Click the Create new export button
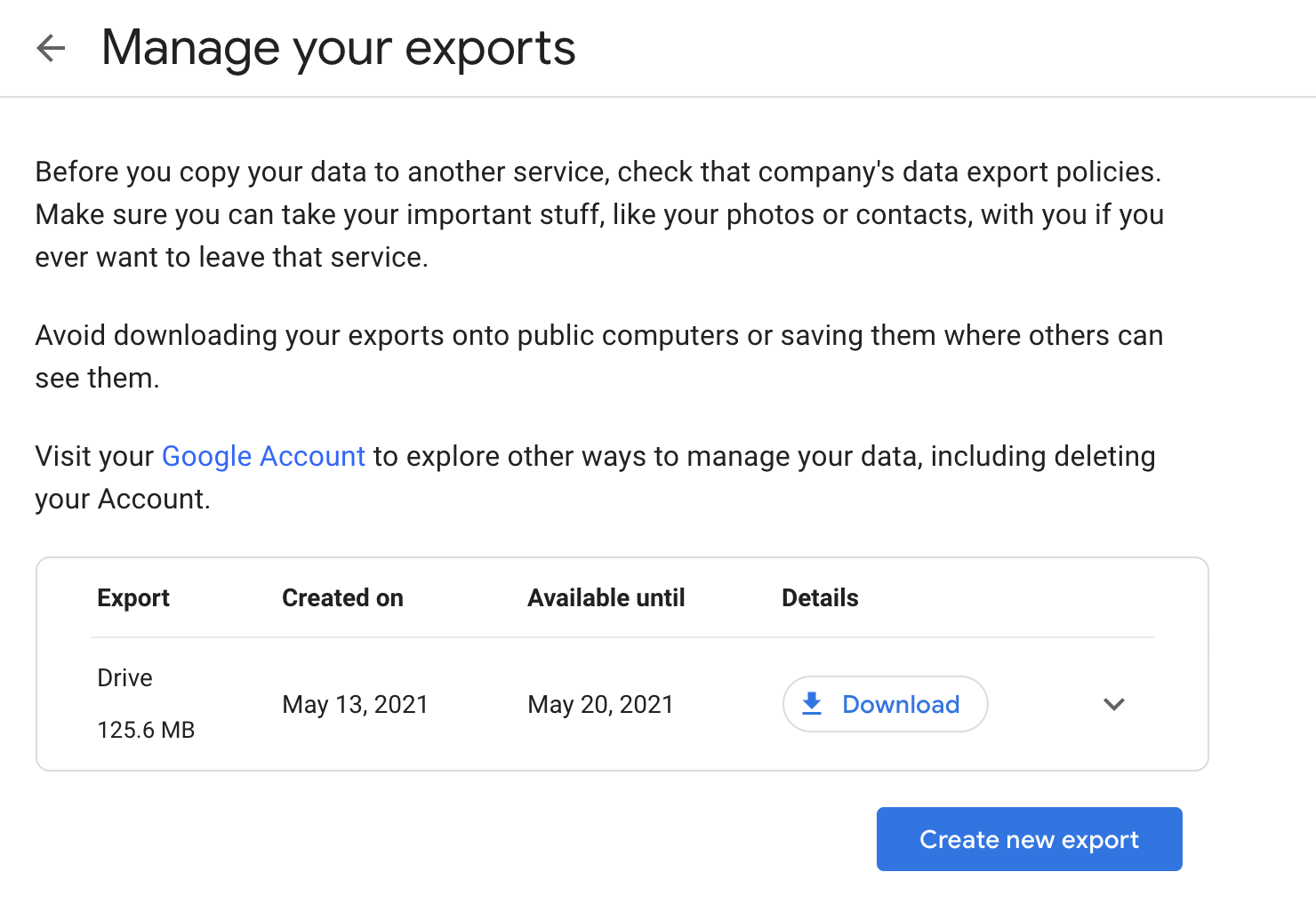Image resolution: width=1316 pixels, height=912 pixels. [1029, 839]
